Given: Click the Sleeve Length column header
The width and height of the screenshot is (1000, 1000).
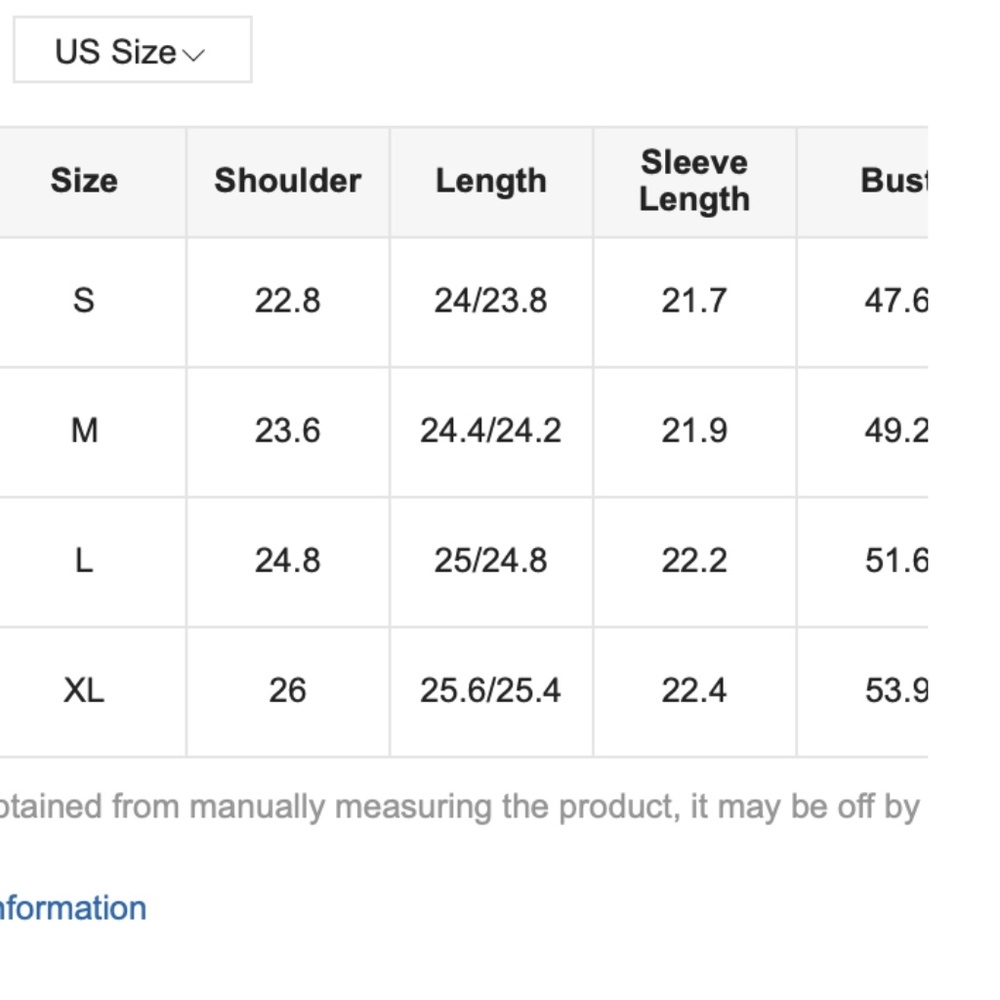Looking at the screenshot, I should pyautogui.click(x=695, y=180).
